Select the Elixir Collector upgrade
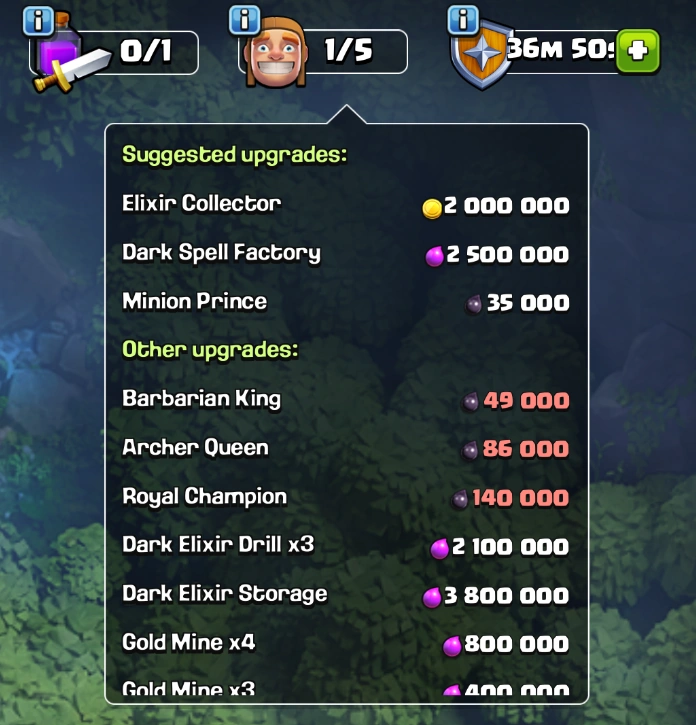This screenshot has width=696, height=725. tap(346, 204)
